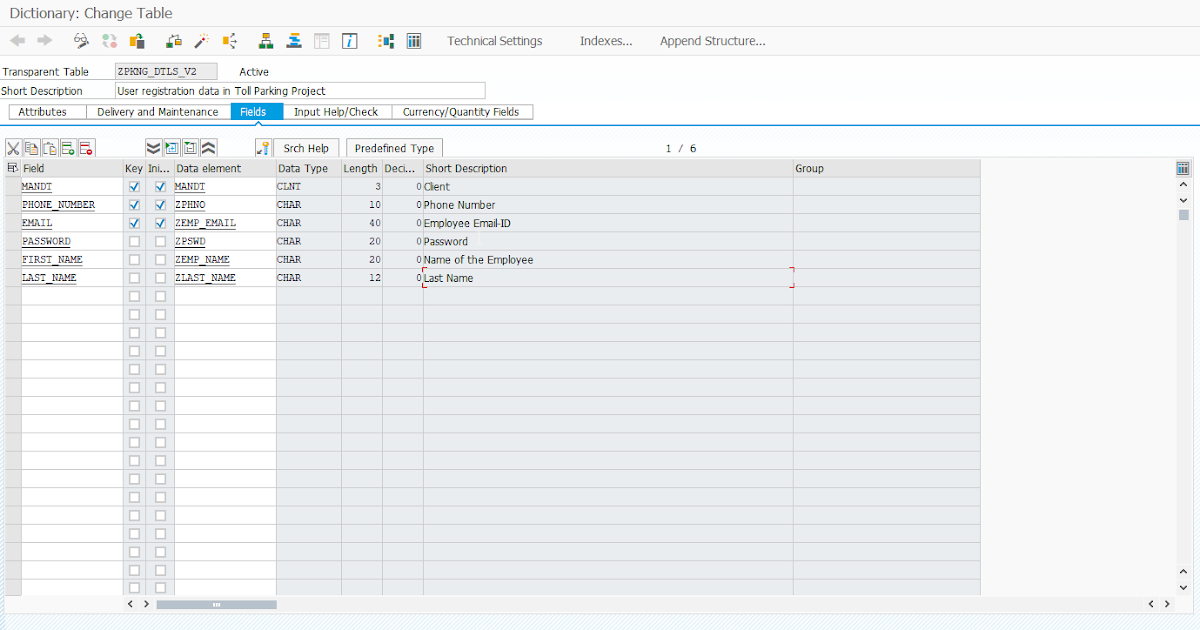Open Technical Settings

pyautogui.click(x=494, y=41)
